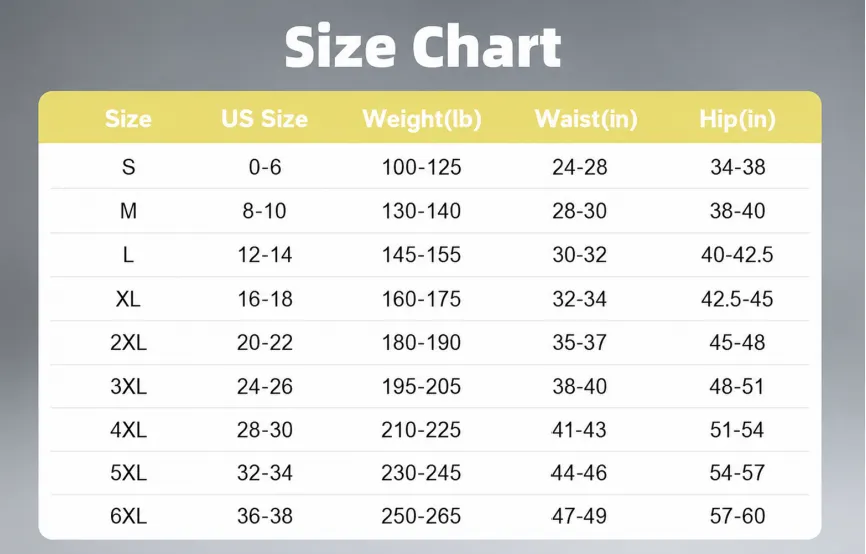Select the S size row label
Viewport: 866px width, 554px height.
pyautogui.click(x=128, y=167)
